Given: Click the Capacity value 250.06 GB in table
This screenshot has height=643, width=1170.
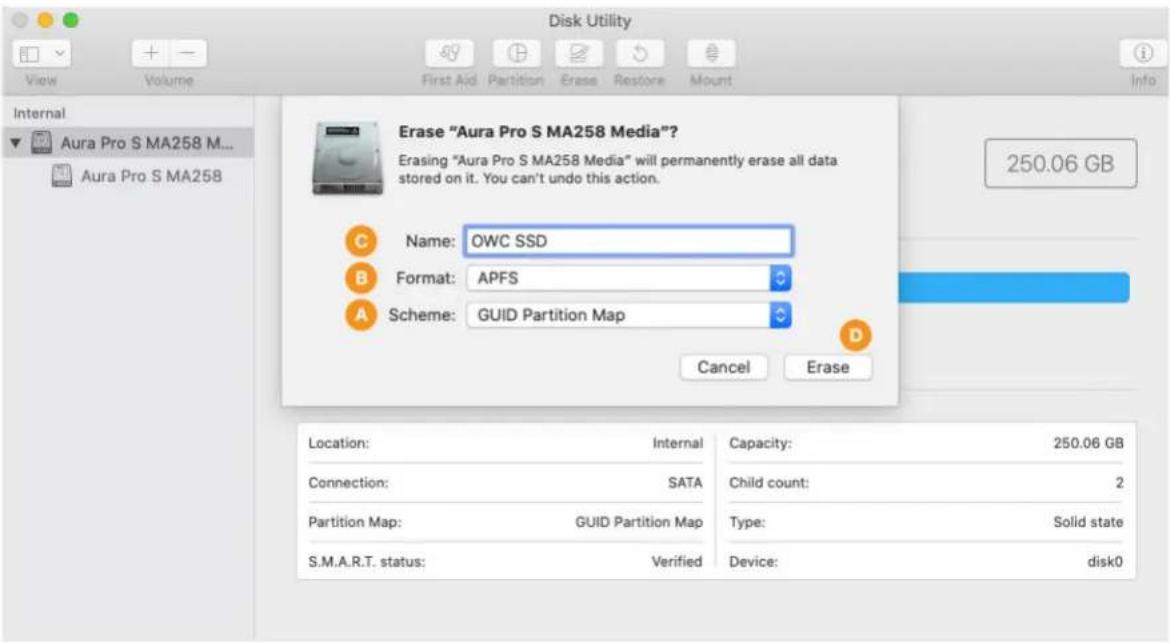Looking at the screenshot, I should (x=1088, y=443).
